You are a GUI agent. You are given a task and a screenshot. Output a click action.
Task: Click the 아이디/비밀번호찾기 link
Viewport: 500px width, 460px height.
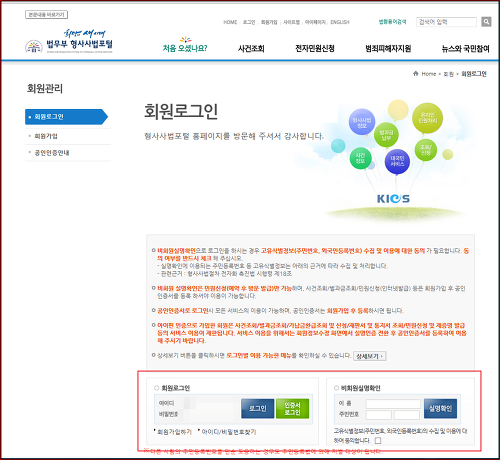click(x=229, y=432)
